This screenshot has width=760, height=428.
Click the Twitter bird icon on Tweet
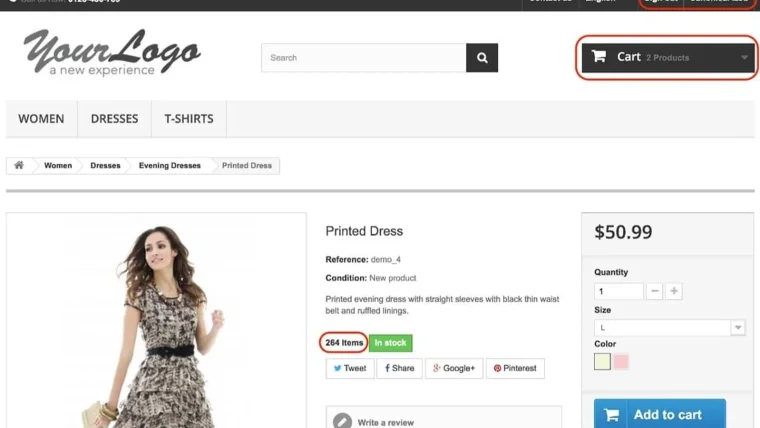tap(337, 368)
